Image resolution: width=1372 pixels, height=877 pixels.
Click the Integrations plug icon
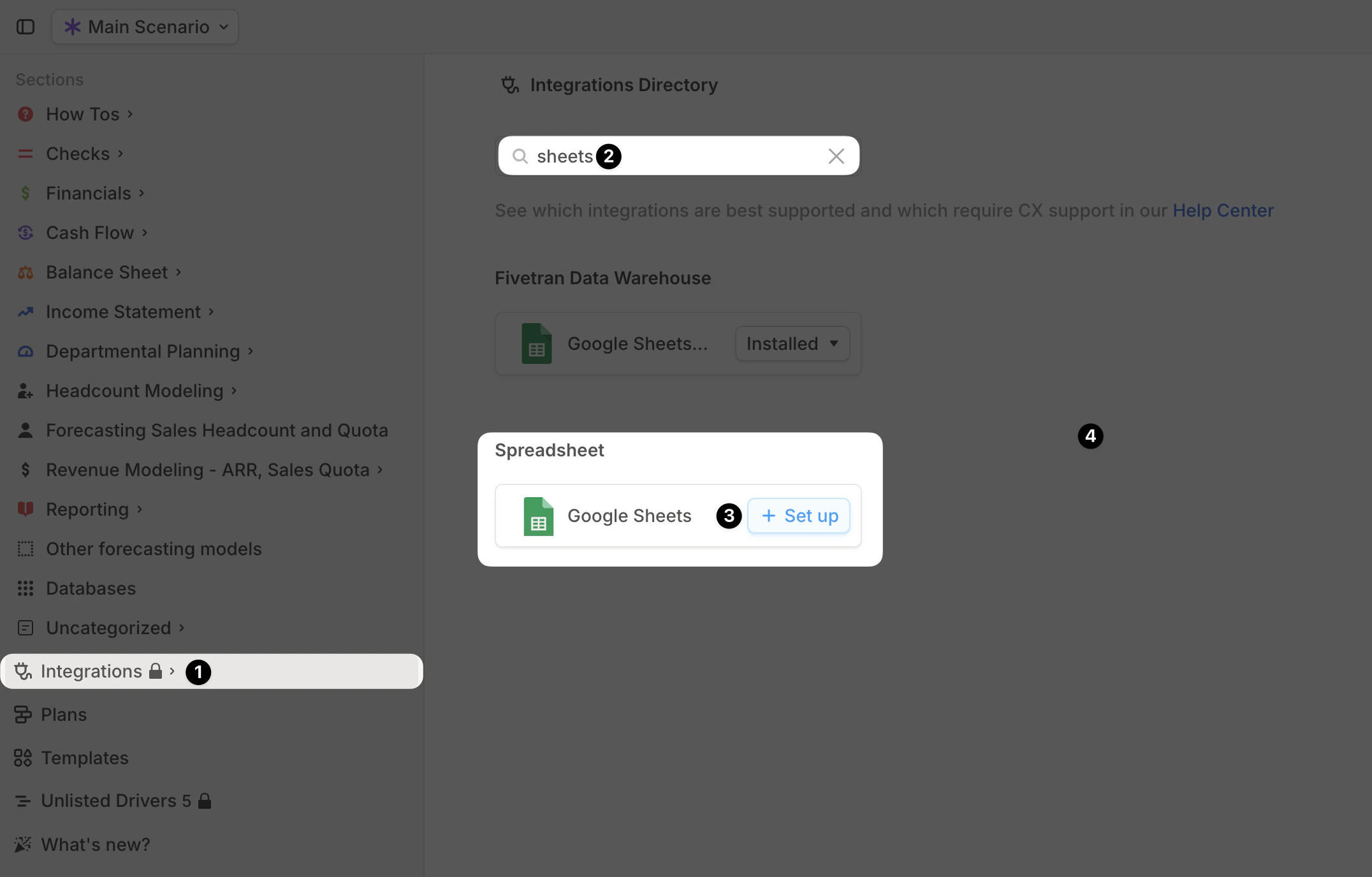click(22, 671)
